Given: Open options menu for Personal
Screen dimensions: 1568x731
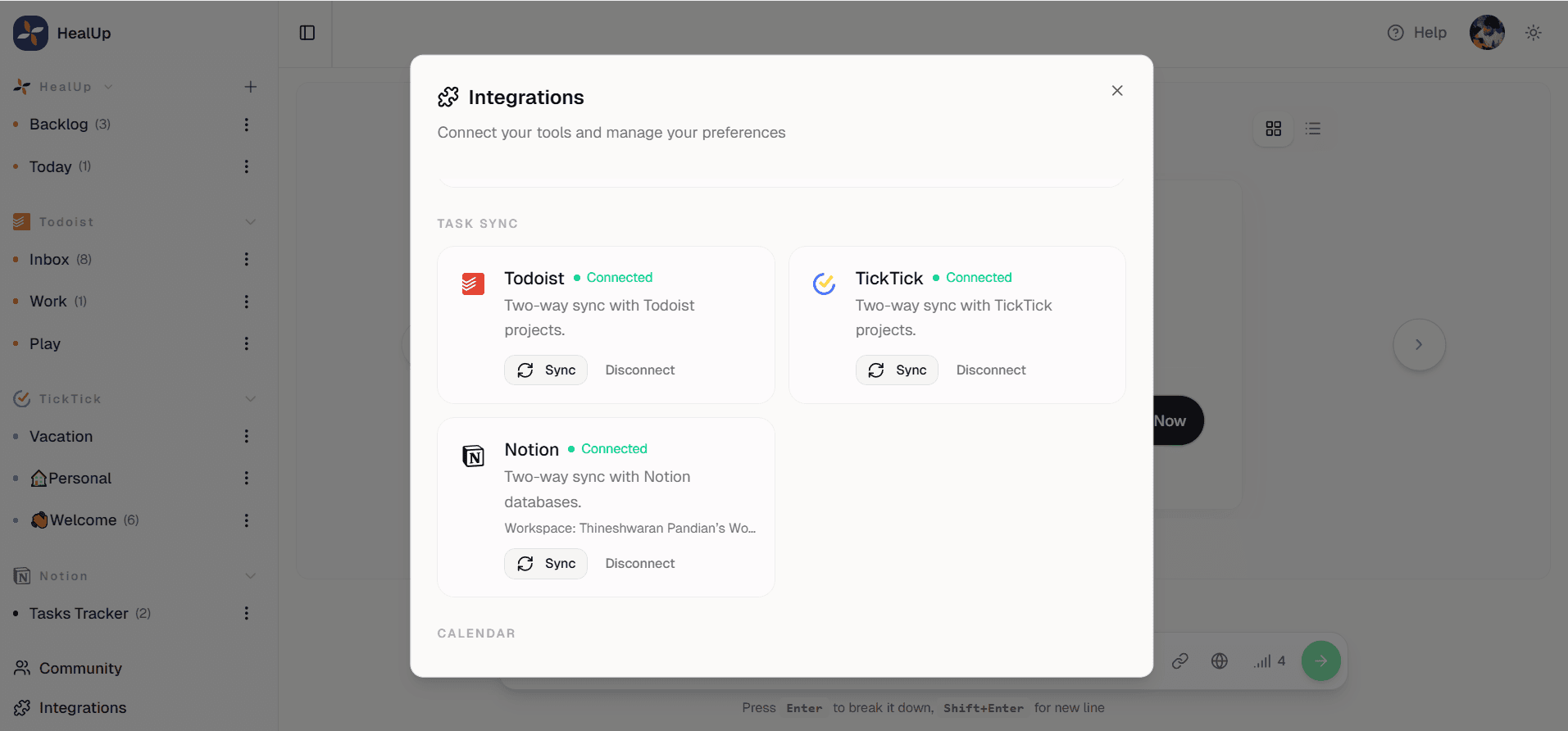Looking at the screenshot, I should [x=246, y=478].
